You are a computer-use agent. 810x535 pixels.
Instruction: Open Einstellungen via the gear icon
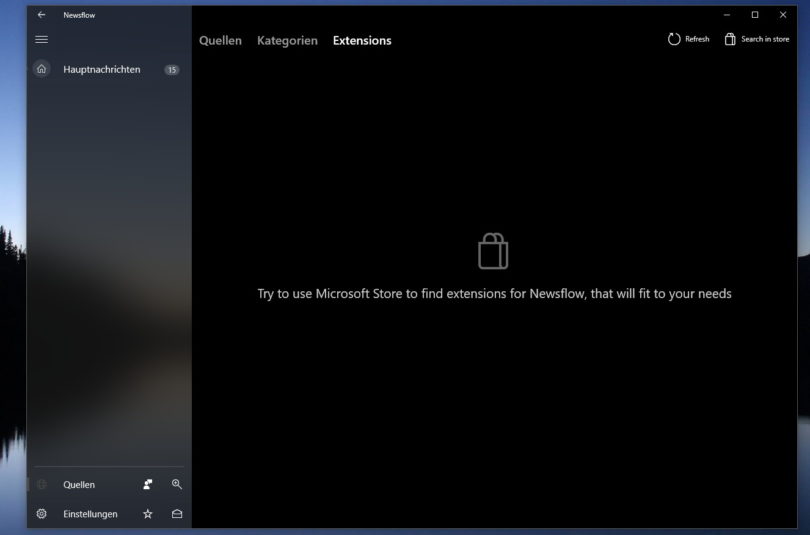(41, 514)
